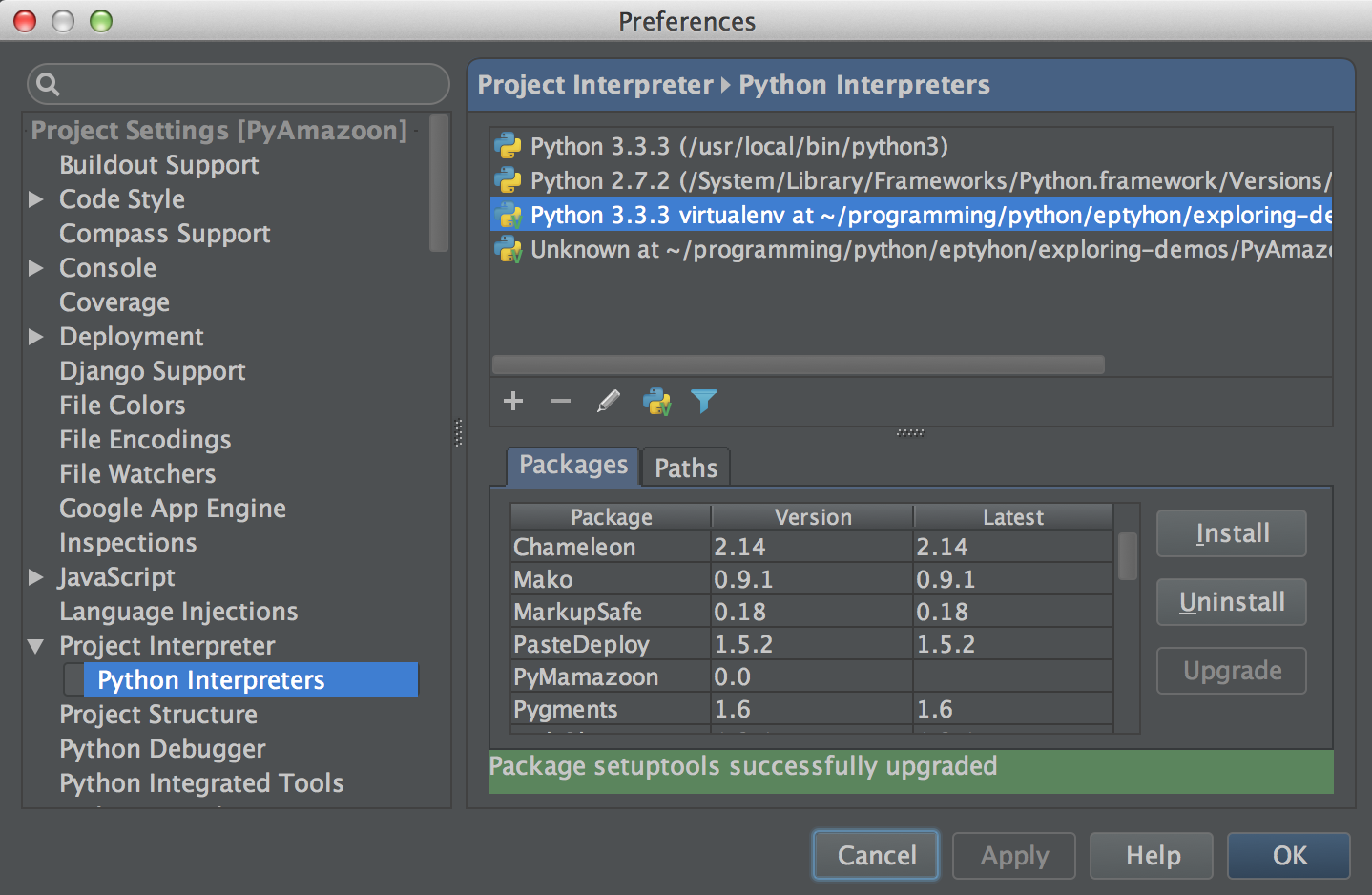This screenshot has height=895, width=1372.
Task: Click the create virtualenv Python icon
Action: (x=657, y=401)
